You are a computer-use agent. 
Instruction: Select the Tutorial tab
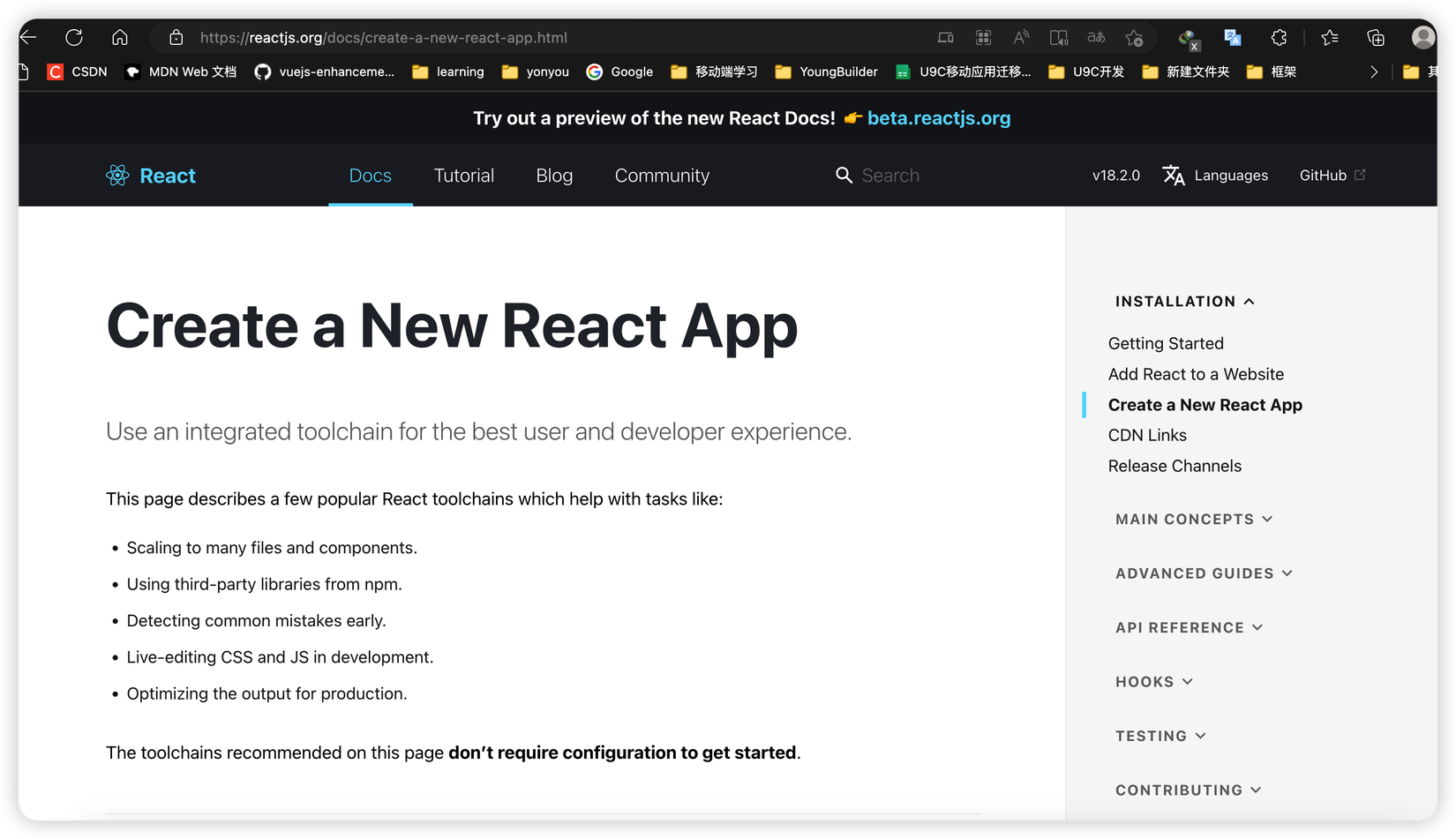pyautogui.click(x=464, y=176)
